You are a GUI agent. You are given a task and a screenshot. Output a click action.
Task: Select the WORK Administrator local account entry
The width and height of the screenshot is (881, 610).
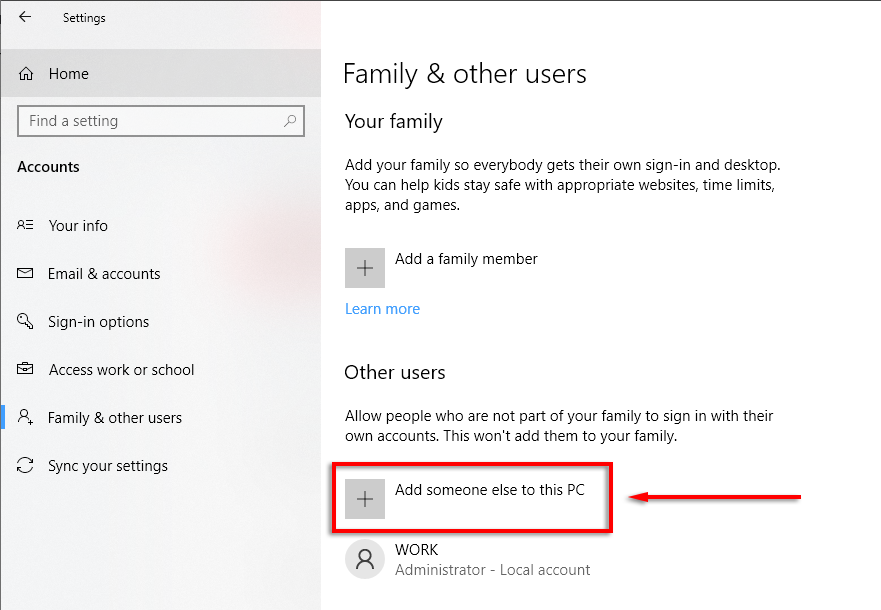point(491,560)
